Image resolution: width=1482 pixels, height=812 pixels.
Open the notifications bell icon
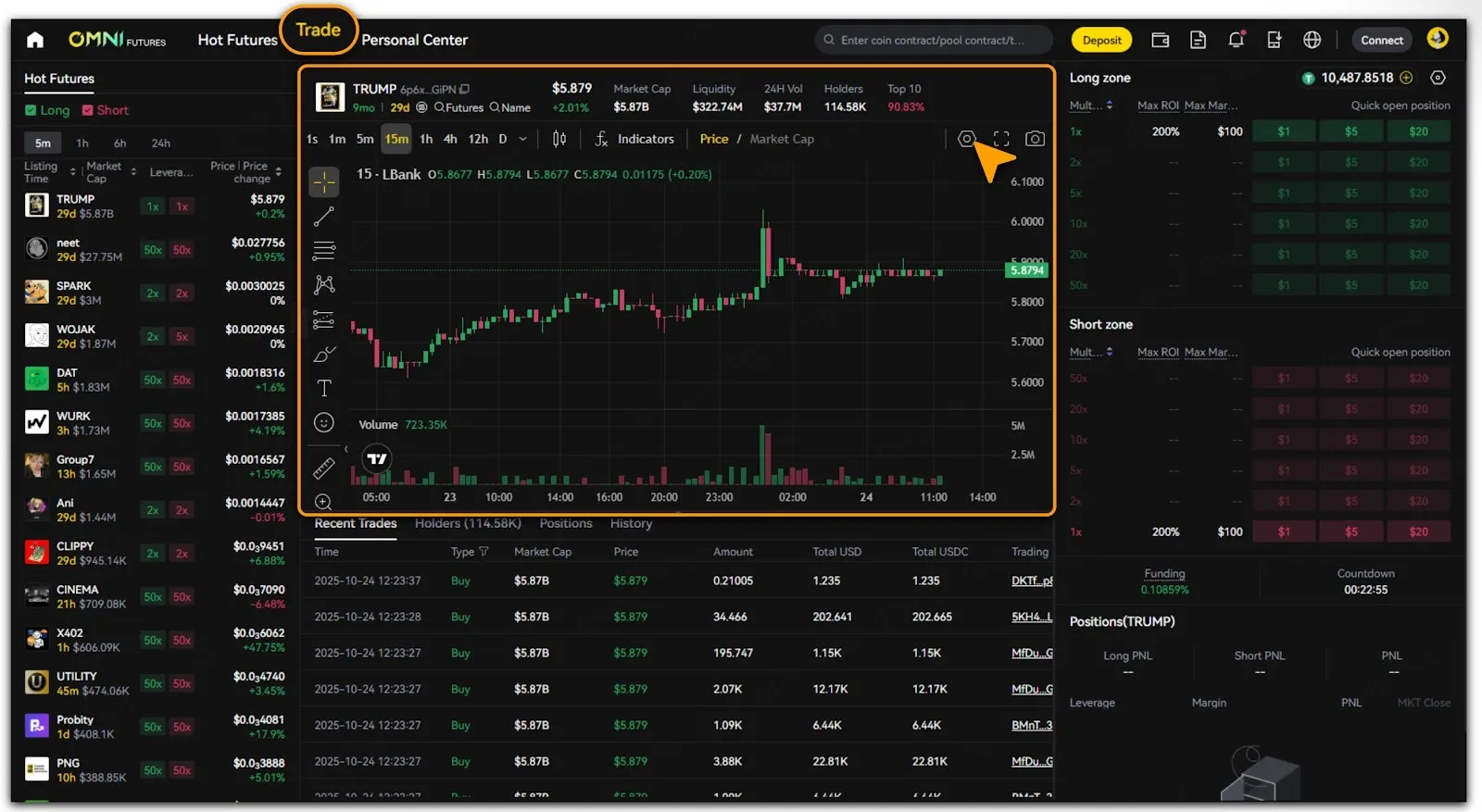pyautogui.click(x=1236, y=40)
